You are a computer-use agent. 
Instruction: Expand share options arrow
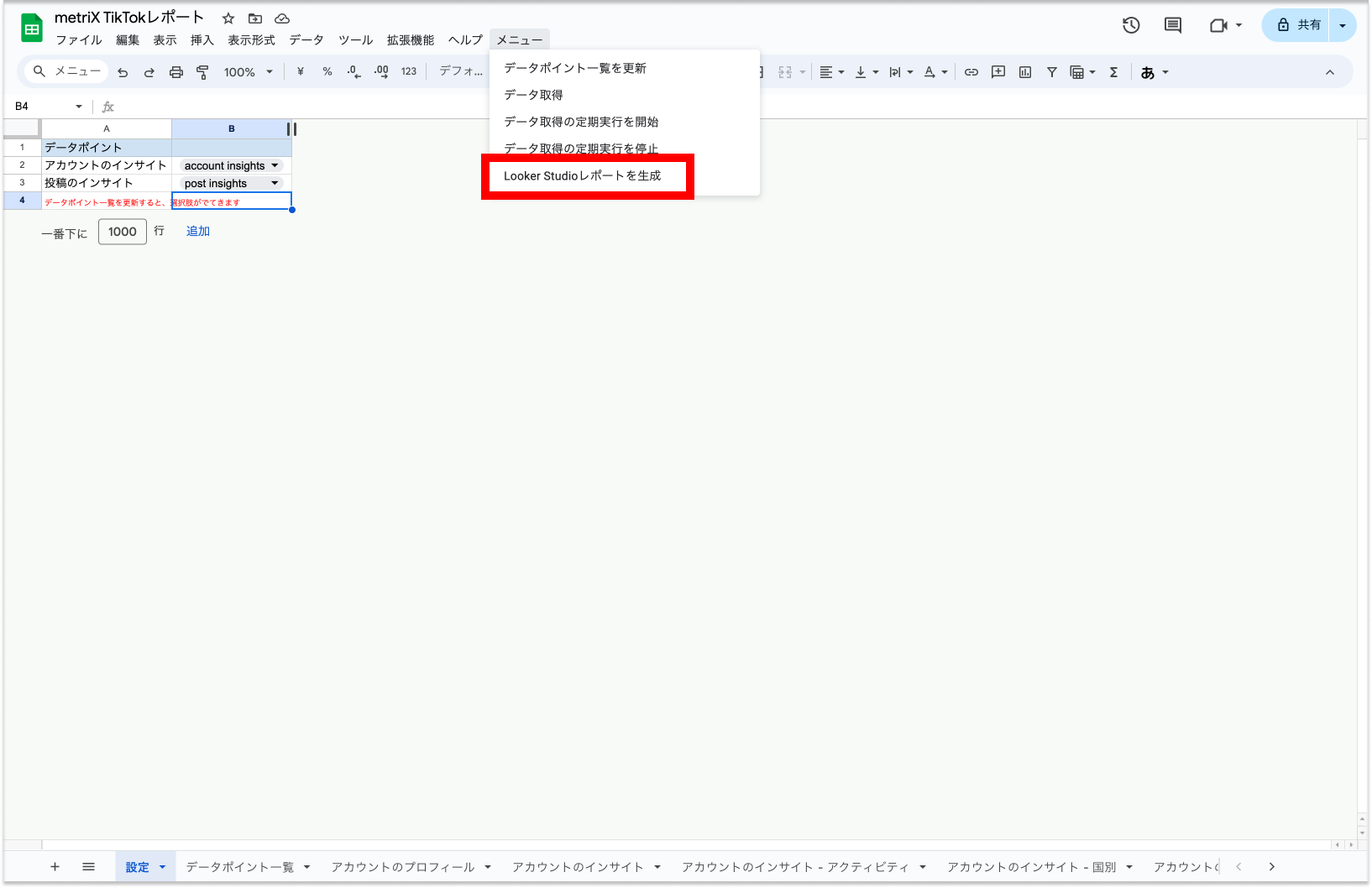tap(1343, 25)
